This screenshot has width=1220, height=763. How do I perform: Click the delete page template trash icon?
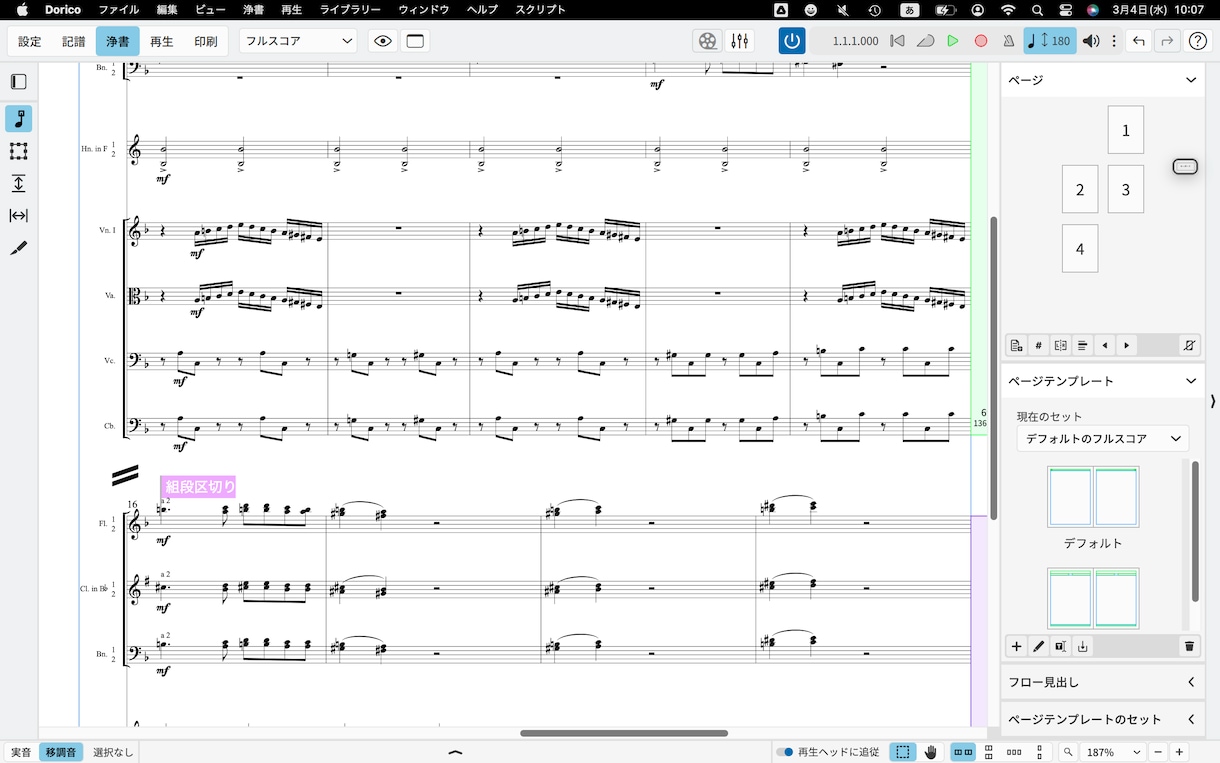coord(1189,646)
